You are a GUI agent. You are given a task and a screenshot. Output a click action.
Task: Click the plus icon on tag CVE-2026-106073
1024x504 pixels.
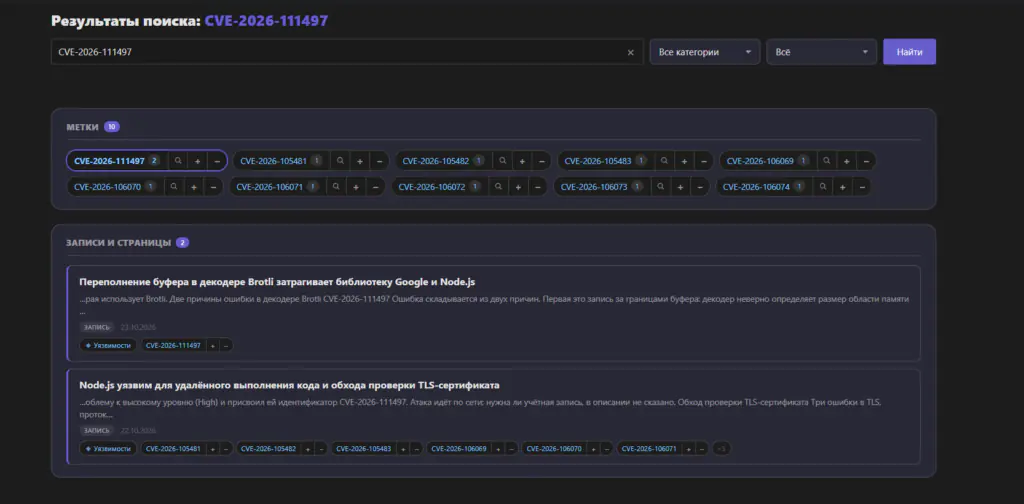point(680,187)
